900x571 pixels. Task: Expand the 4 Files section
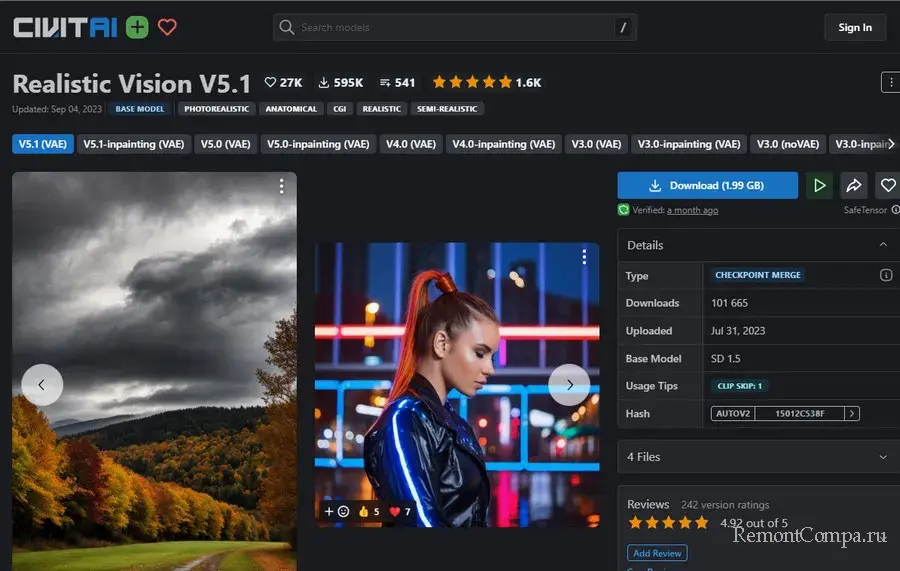[883, 457]
